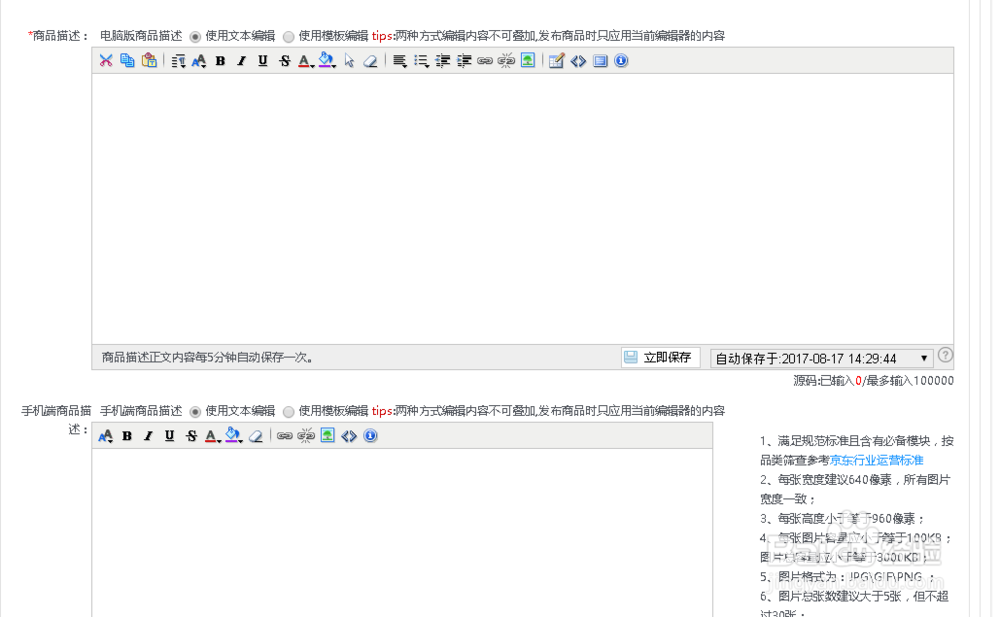The width and height of the screenshot is (1000, 617).
Task: Select 使用文本编辑 radio for 电脑版商品描述
Action: click(195, 36)
